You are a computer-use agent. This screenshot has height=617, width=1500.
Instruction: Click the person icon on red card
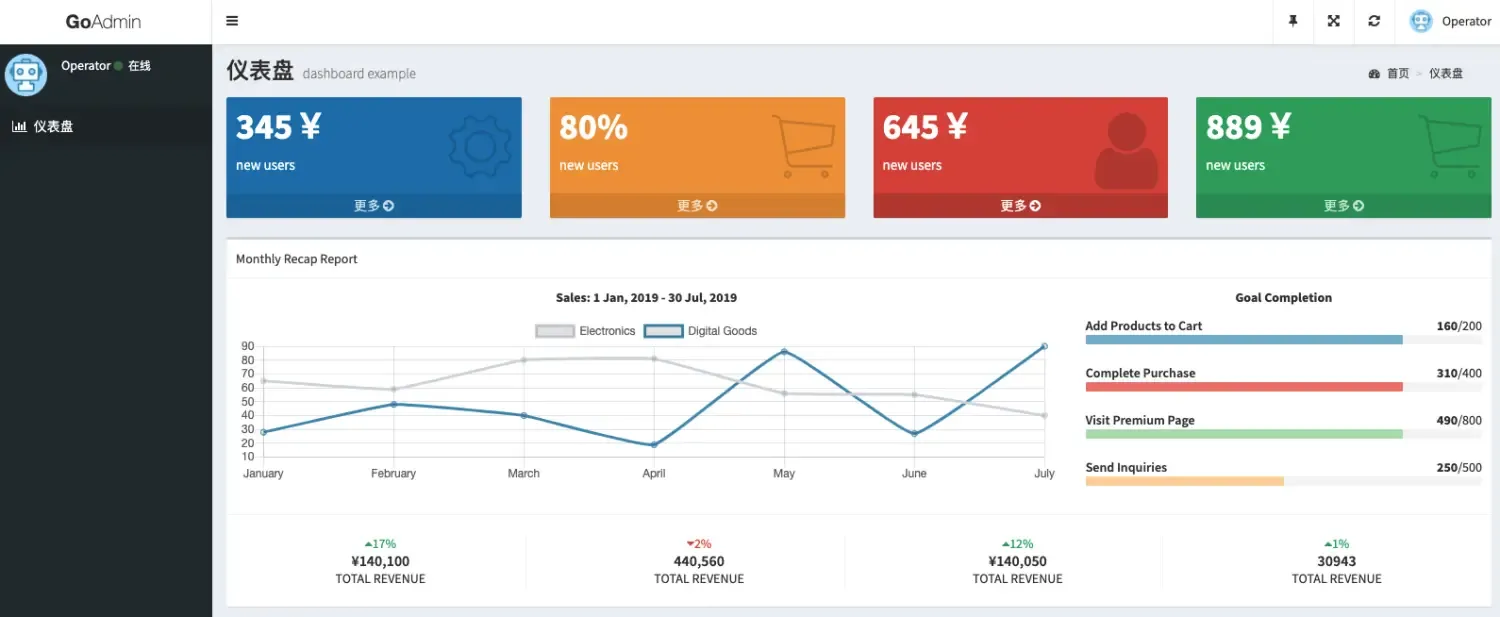[1126, 151]
